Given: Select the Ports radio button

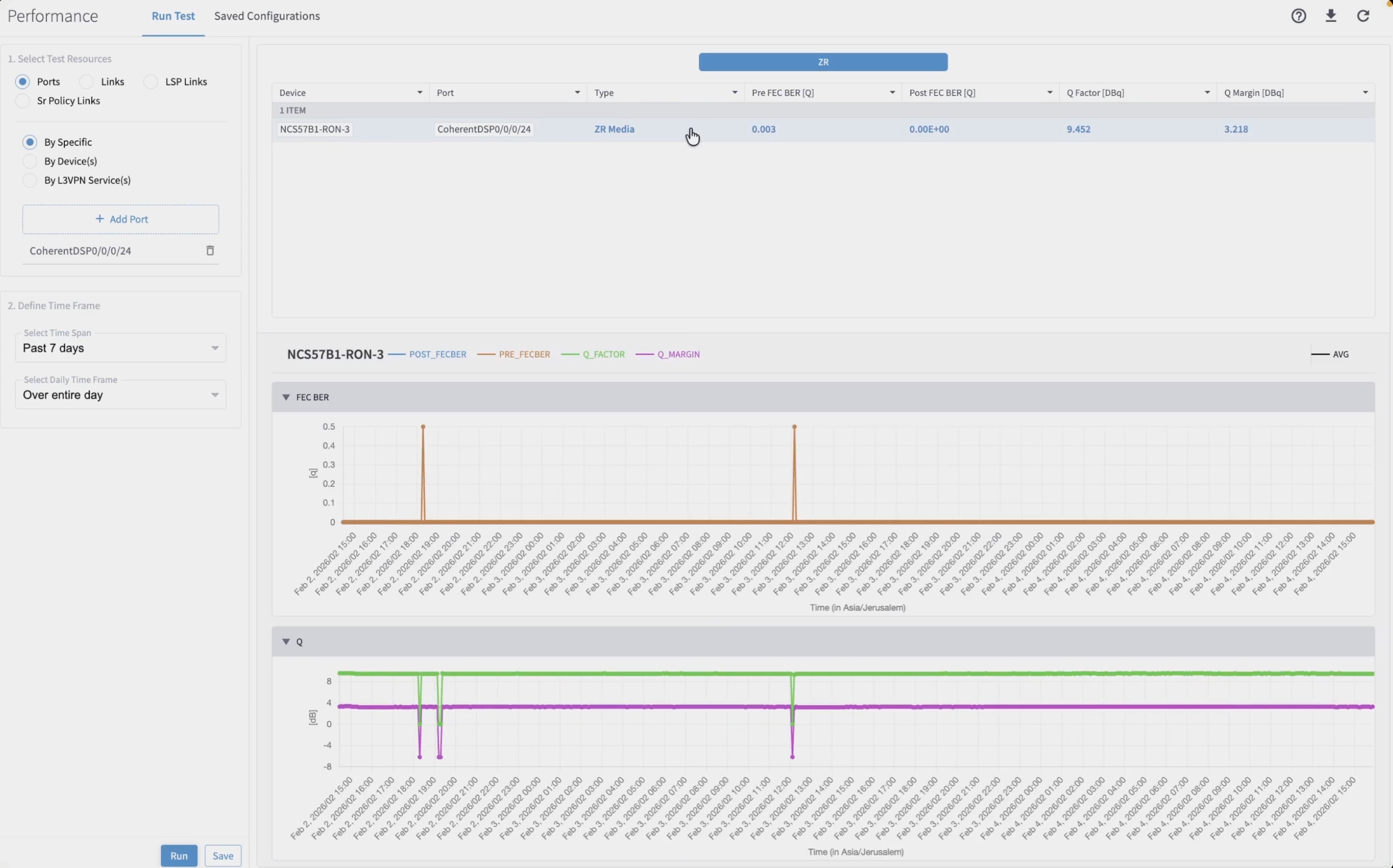Looking at the screenshot, I should (22, 81).
